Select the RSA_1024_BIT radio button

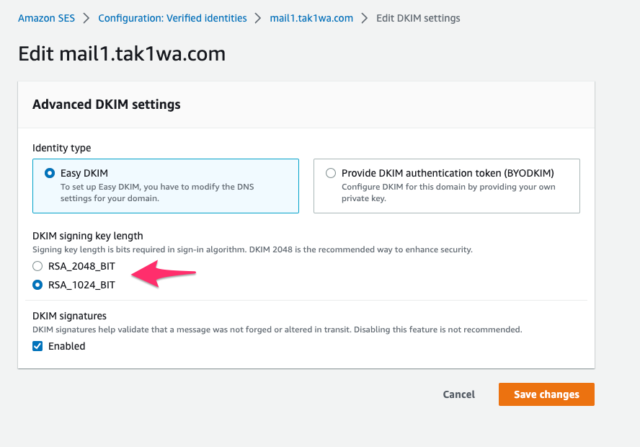[x=38, y=285]
